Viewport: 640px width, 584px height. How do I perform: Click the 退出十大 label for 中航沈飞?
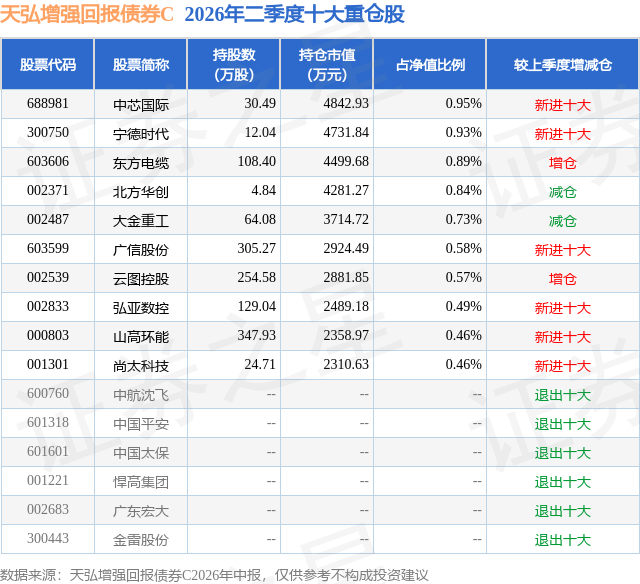pyautogui.click(x=562, y=394)
